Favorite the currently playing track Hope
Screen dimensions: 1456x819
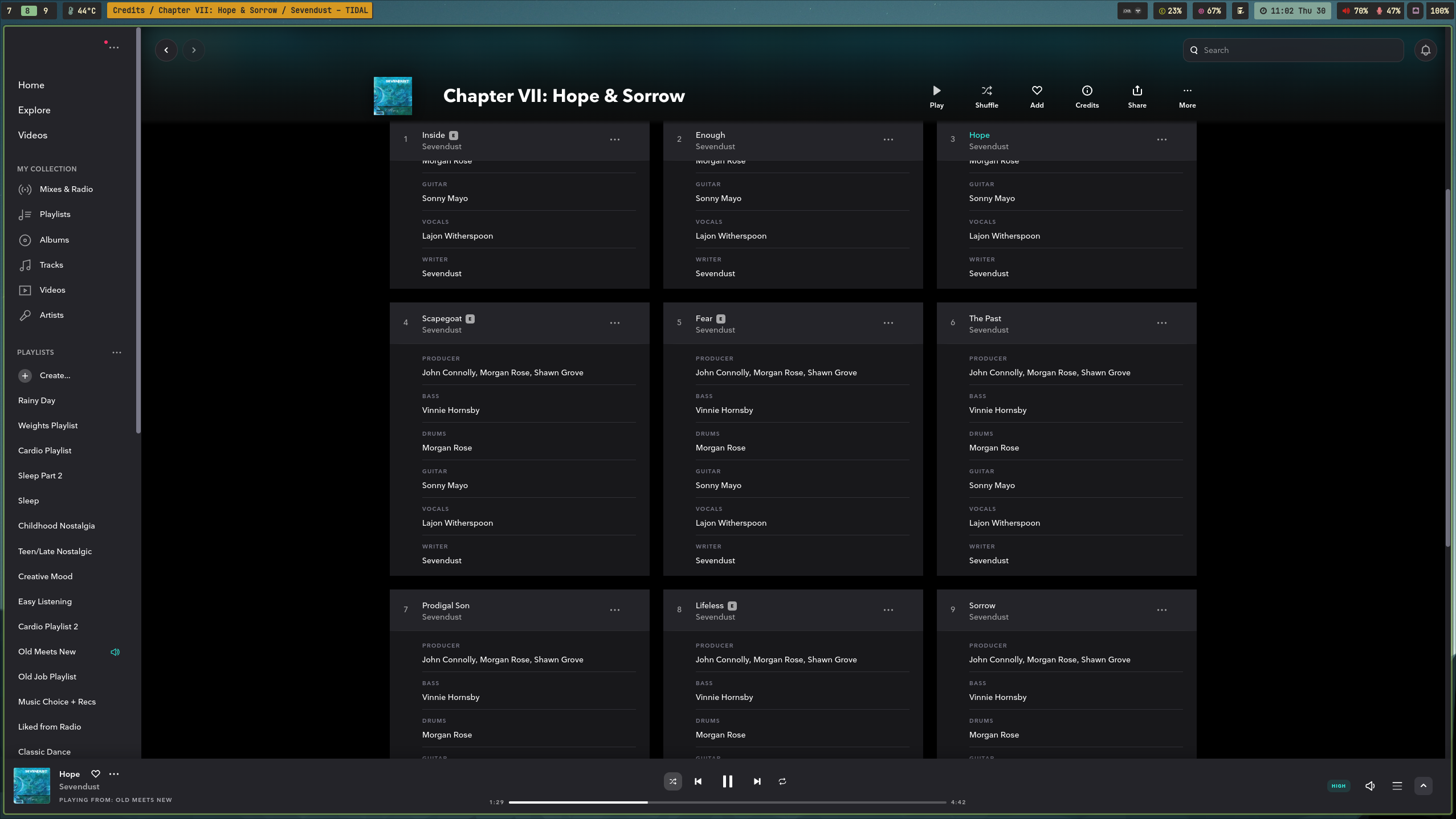[x=95, y=774]
